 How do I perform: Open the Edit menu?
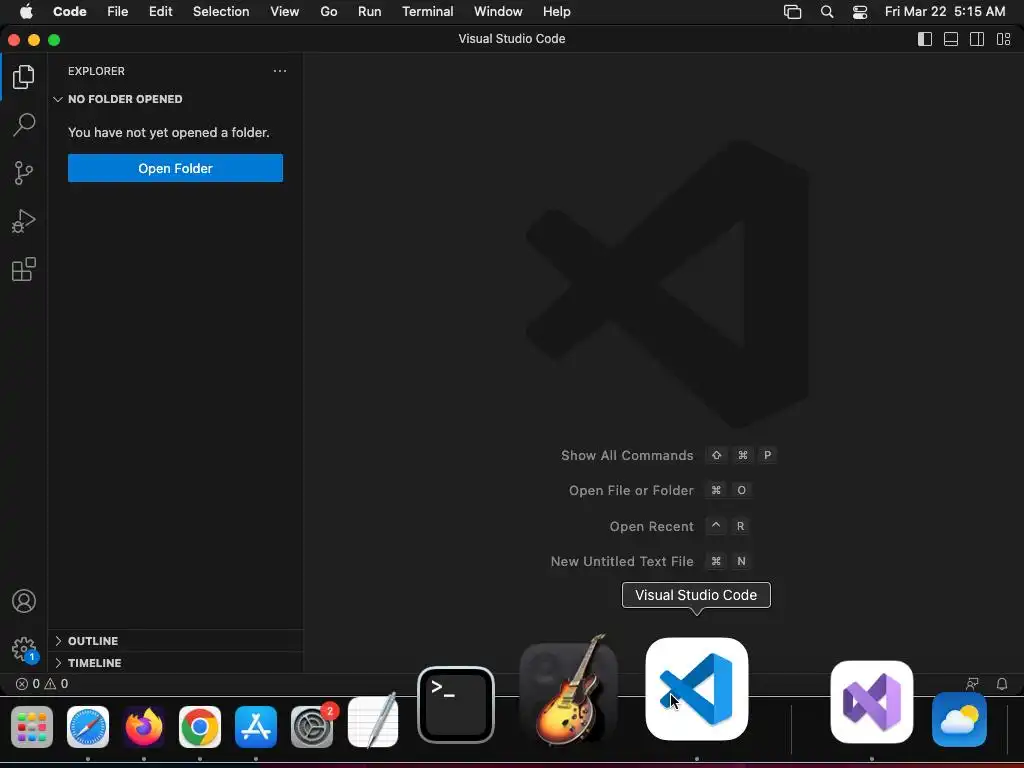pos(161,12)
